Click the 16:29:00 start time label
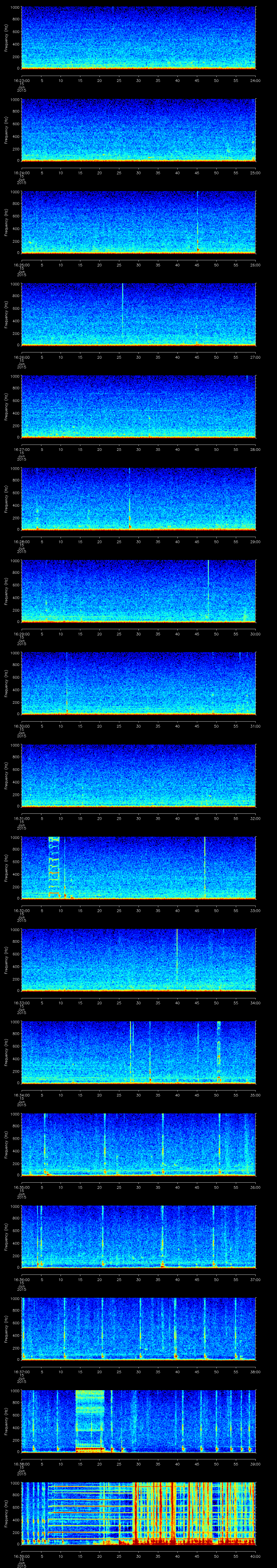Image resolution: width=277 pixels, height=1568 pixels. pyautogui.click(x=21, y=634)
